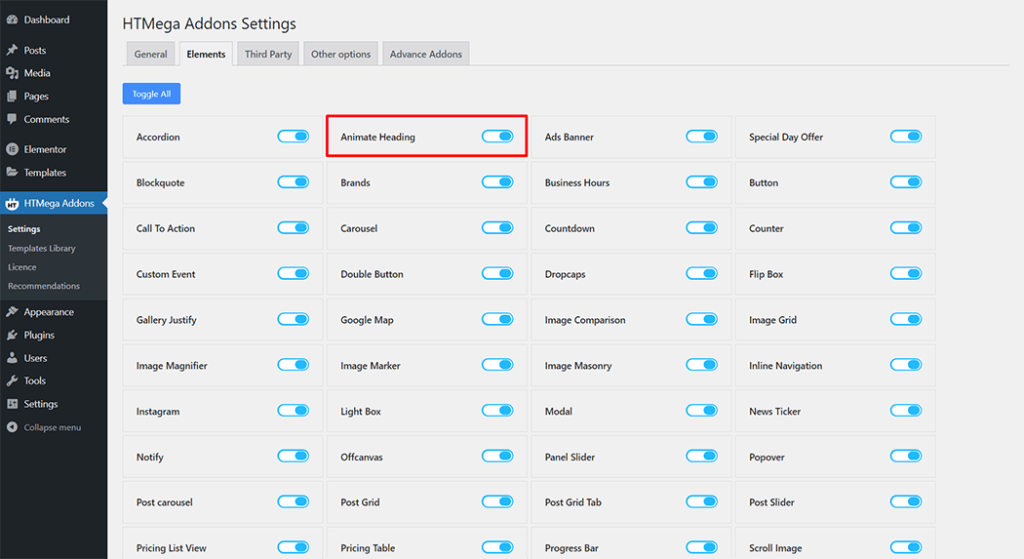Image resolution: width=1024 pixels, height=559 pixels.
Task: Click the Plugins plug icon
Action: (x=12, y=335)
